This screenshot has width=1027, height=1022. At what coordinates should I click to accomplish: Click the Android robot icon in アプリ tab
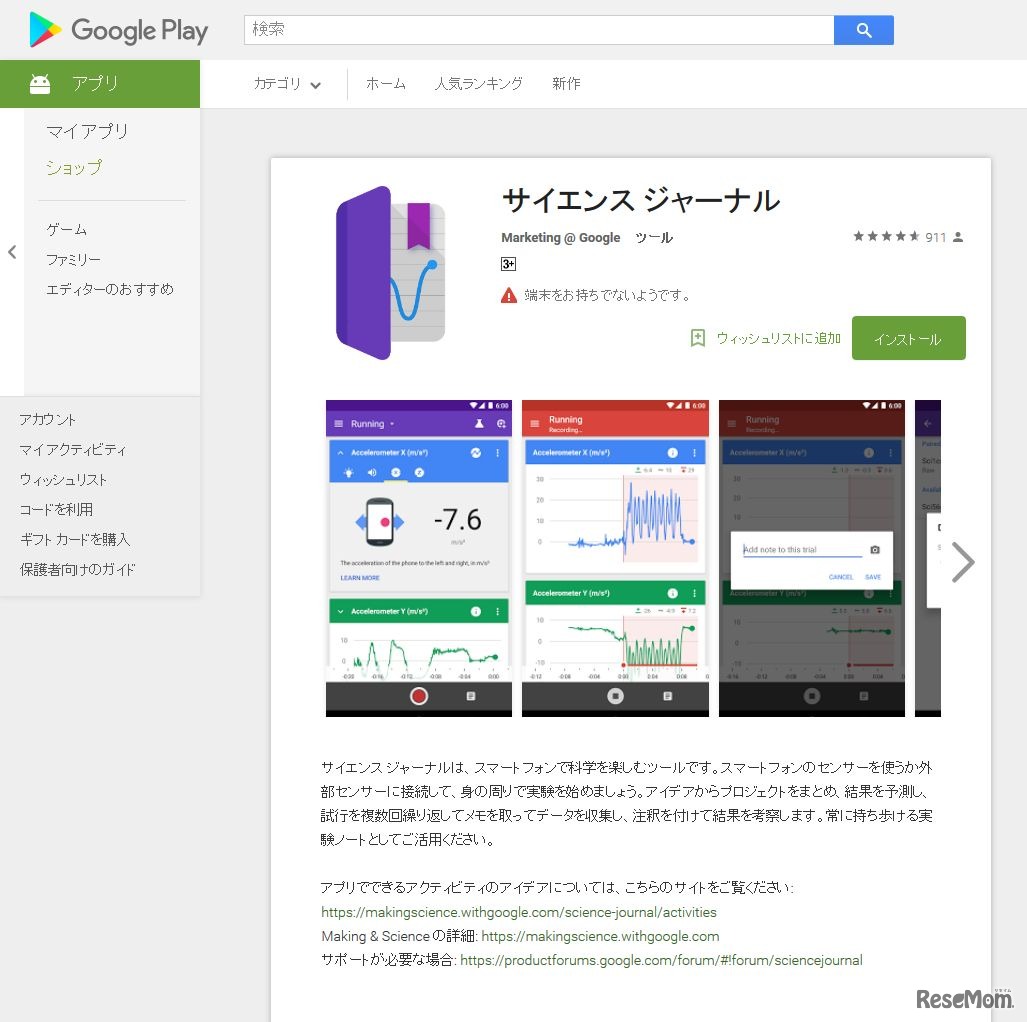[x=40, y=84]
